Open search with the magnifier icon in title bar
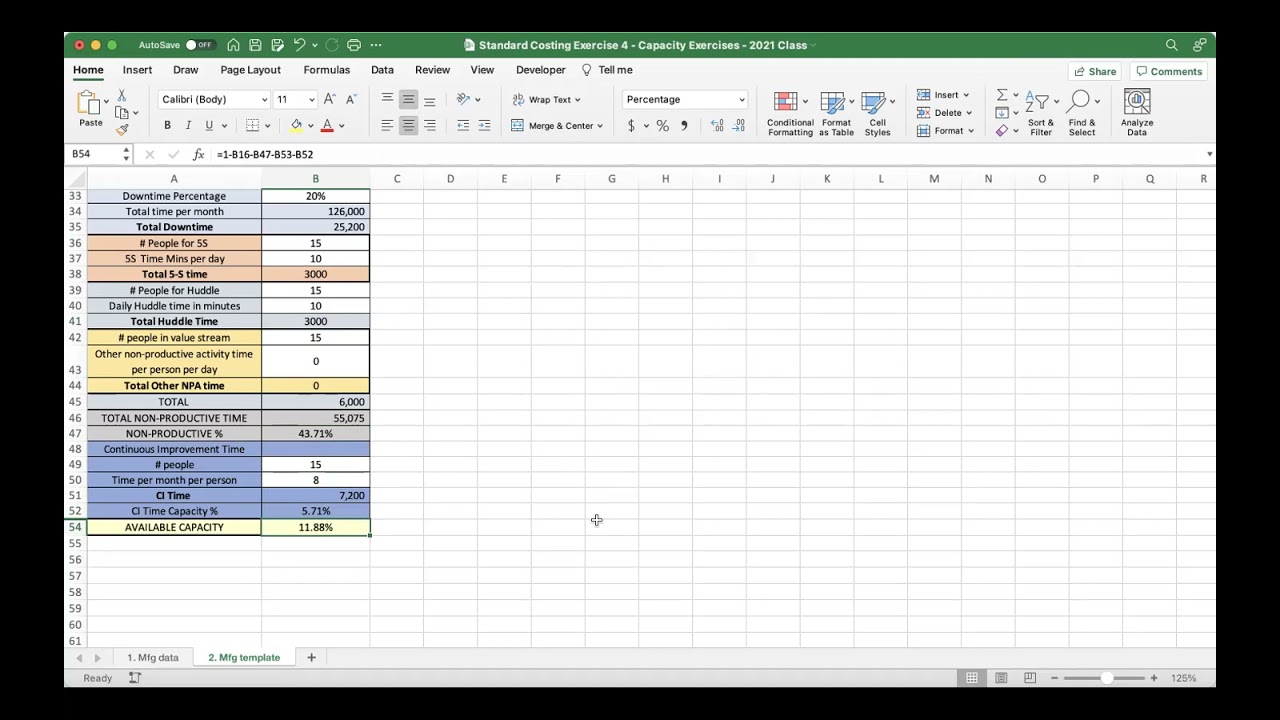Image resolution: width=1280 pixels, height=720 pixels. (1171, 45)
